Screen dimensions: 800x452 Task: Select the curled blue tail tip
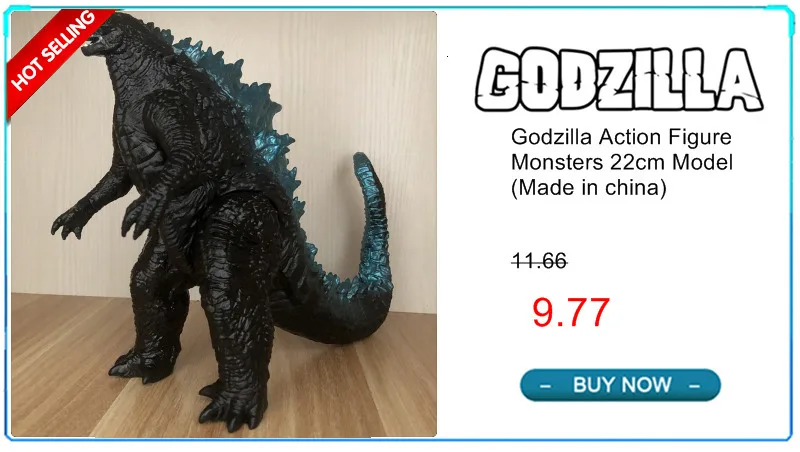click(365, 166)
